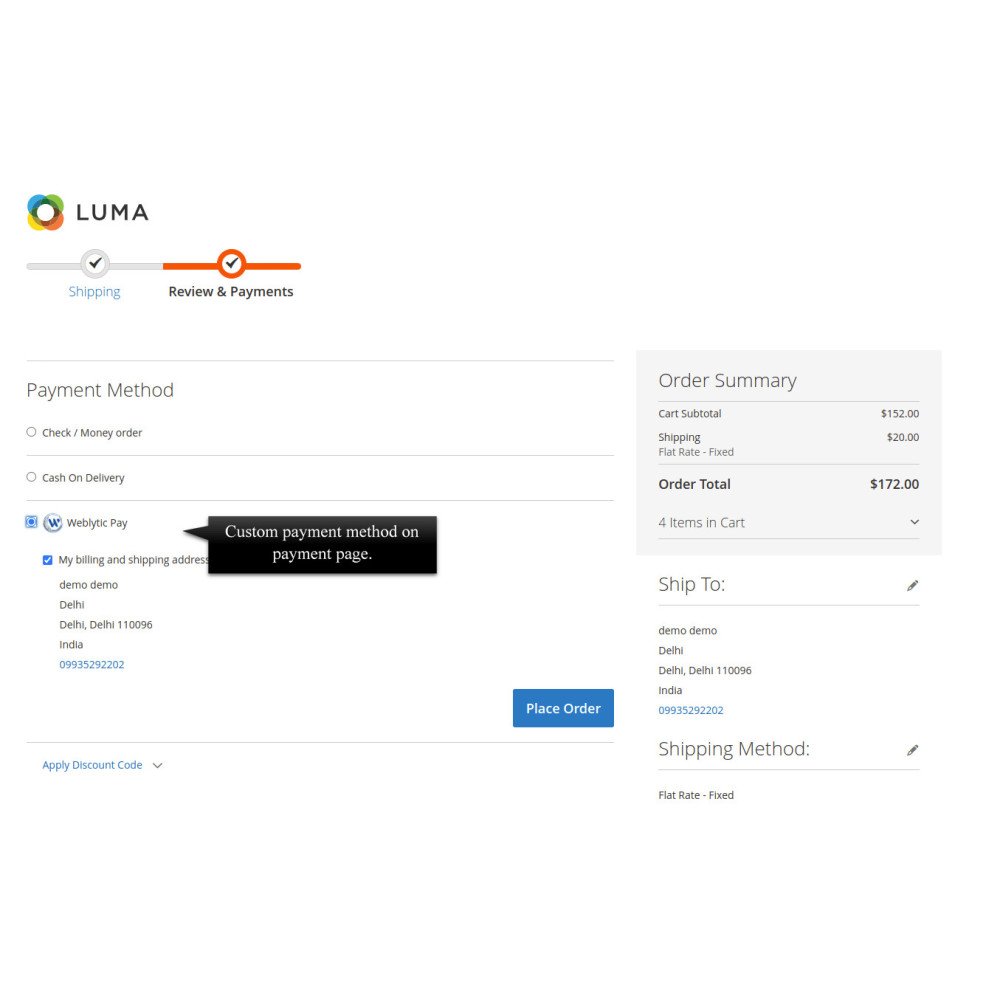Click Delhi, Delhi 110096 in billing address
The image size is (1000, 1000).
tap(106, 625)
